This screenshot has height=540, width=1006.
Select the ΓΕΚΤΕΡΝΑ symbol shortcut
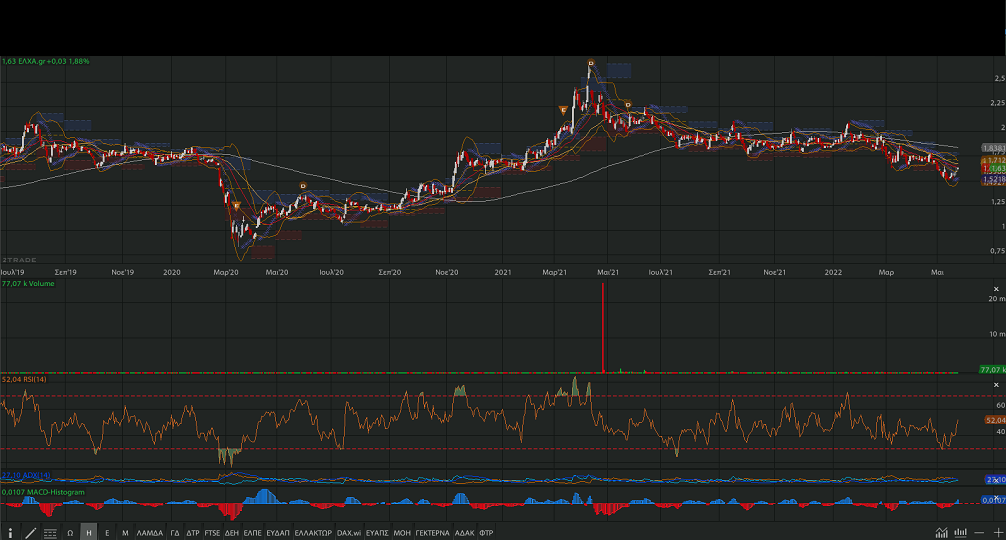(432, 533)
